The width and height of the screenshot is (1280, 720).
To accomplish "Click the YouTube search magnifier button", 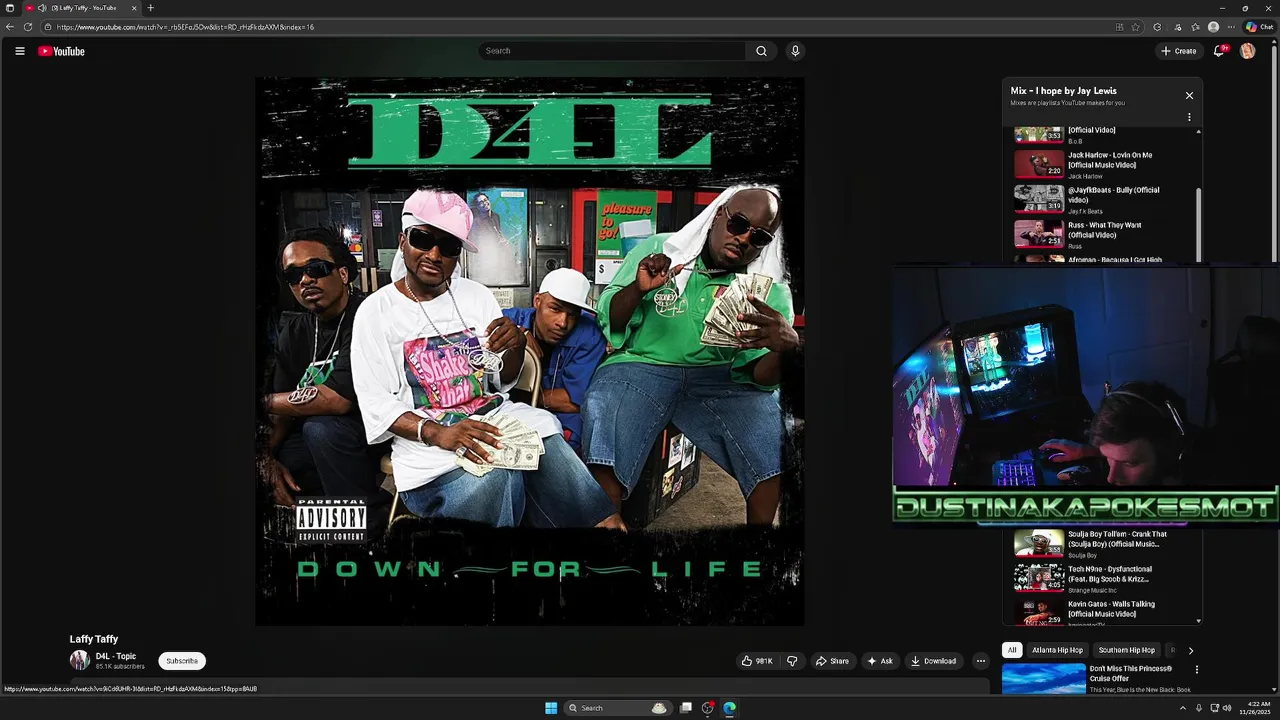I will (761, 51).
